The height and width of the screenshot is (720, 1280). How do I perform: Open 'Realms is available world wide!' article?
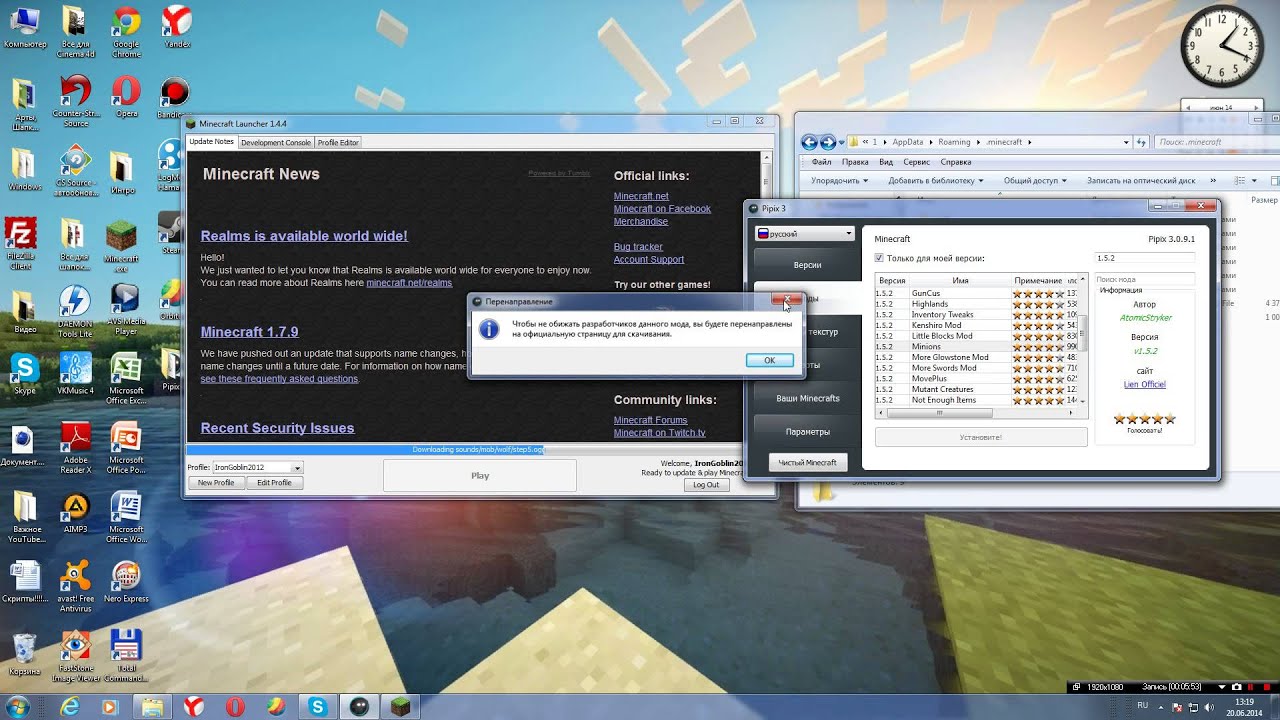(x=304, y=236)
